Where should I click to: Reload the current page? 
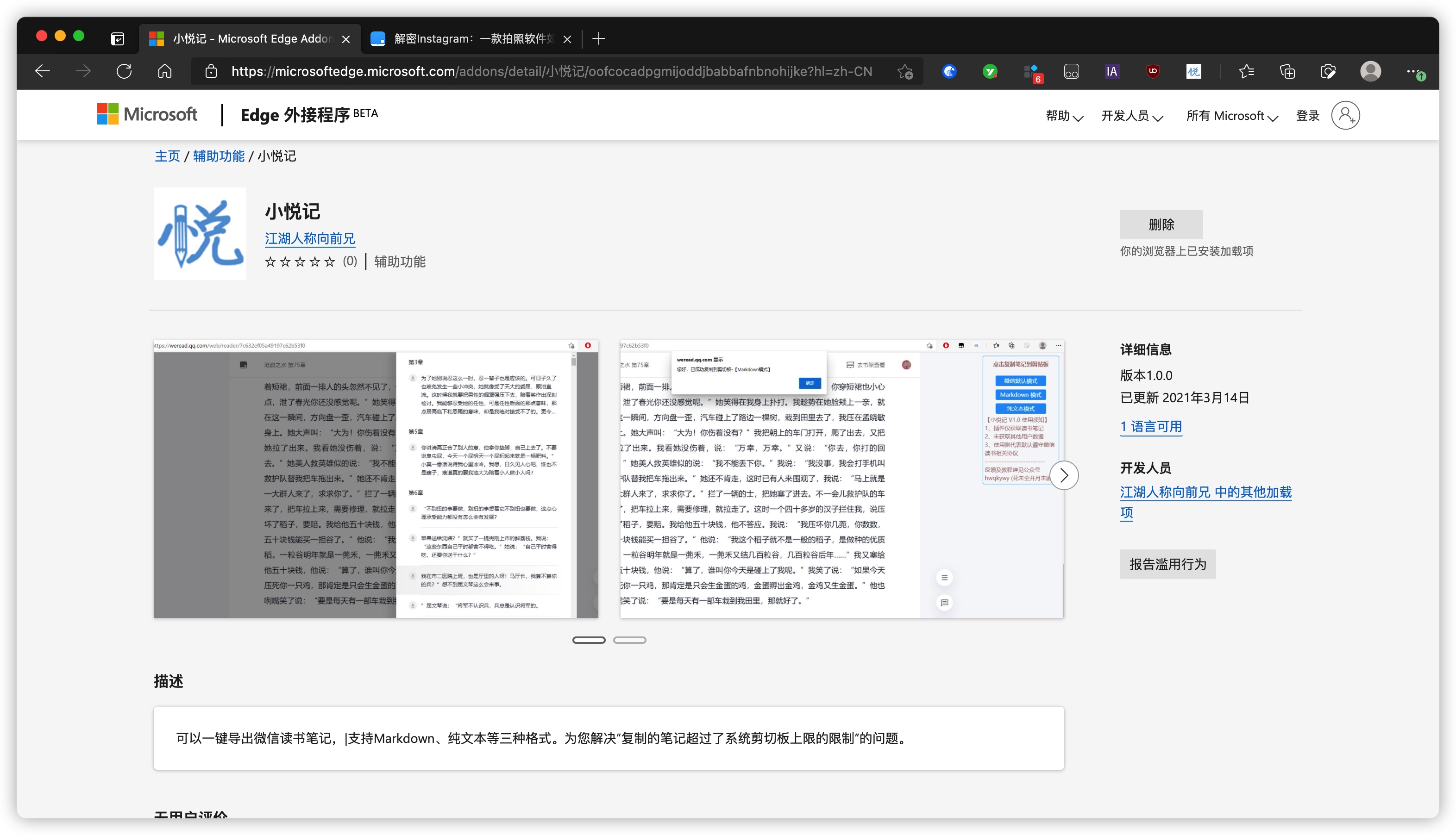point(124,71)
